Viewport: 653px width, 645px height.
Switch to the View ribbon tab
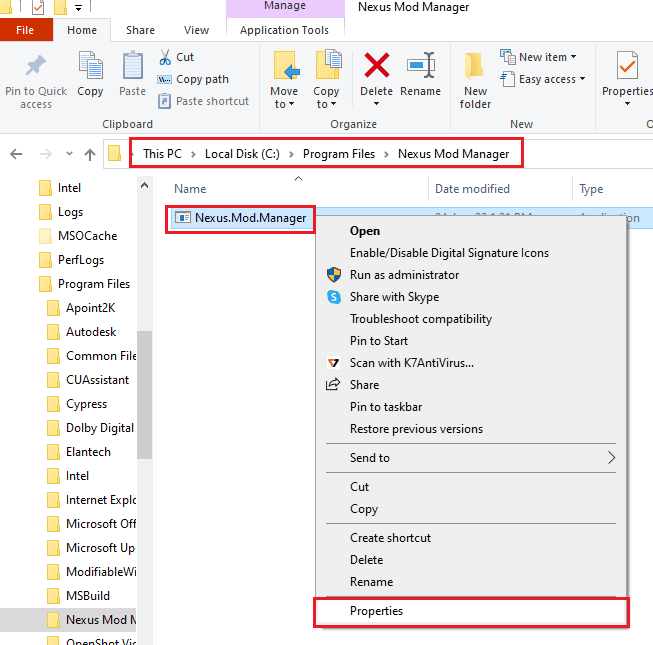[x=196, y=30]
